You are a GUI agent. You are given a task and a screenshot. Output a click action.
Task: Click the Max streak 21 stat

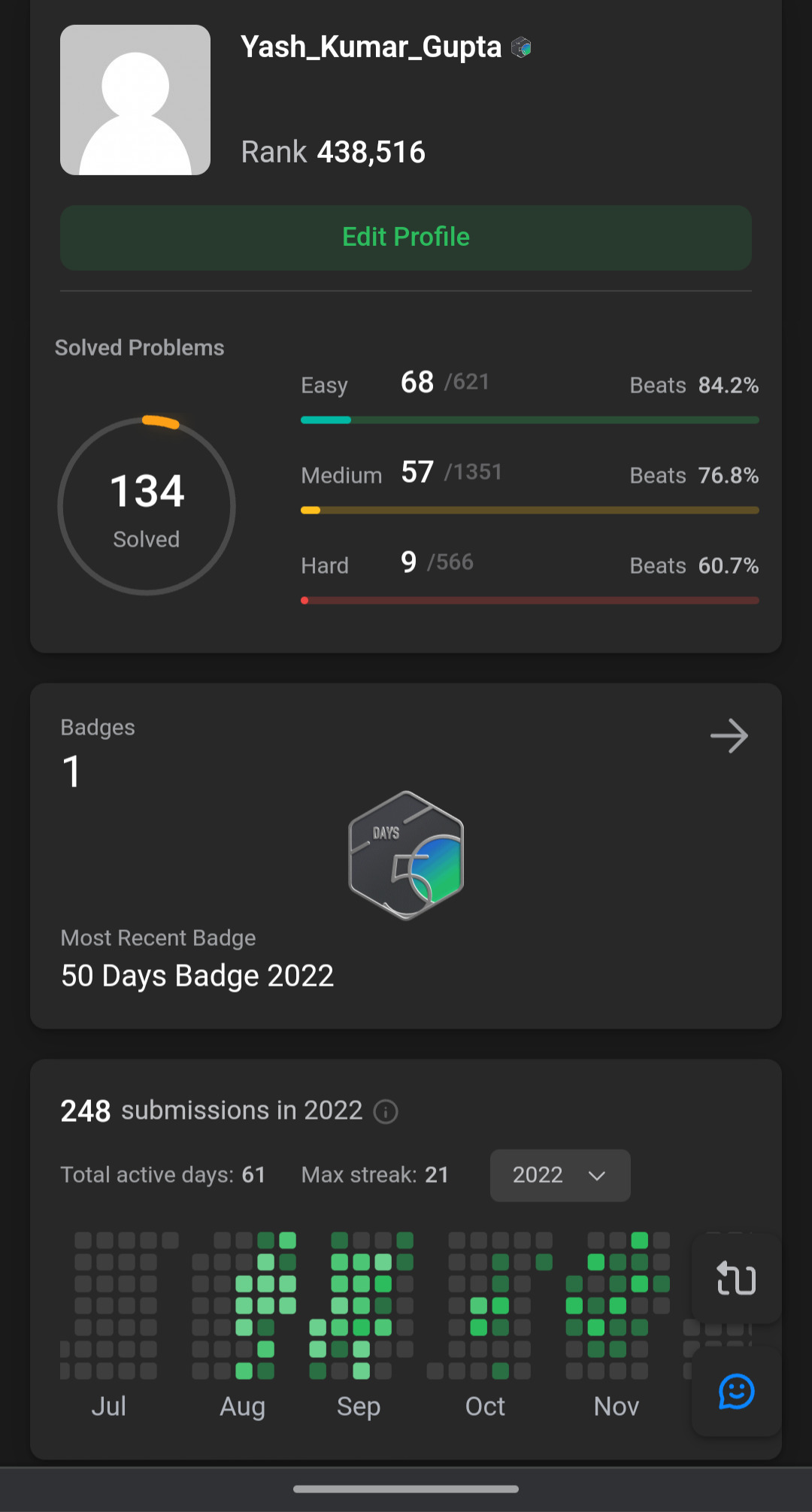click(374, 1175)
